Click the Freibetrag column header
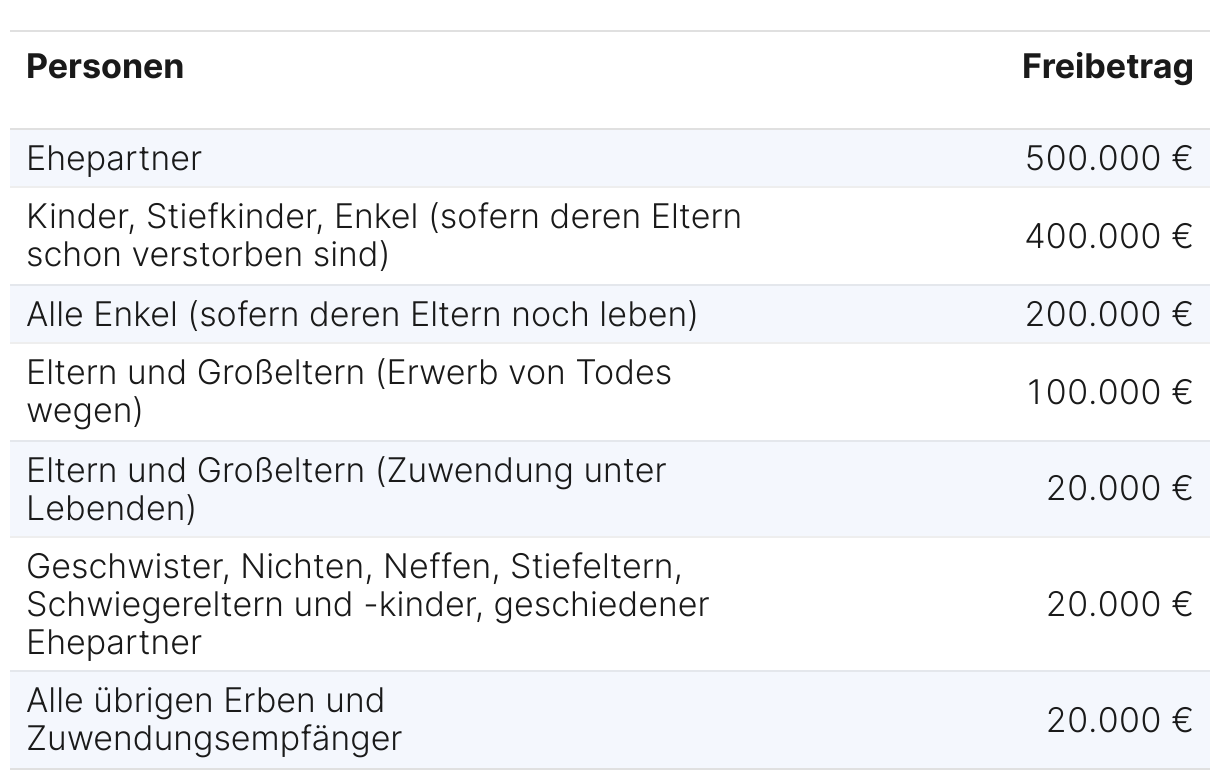 point(1107,67)
